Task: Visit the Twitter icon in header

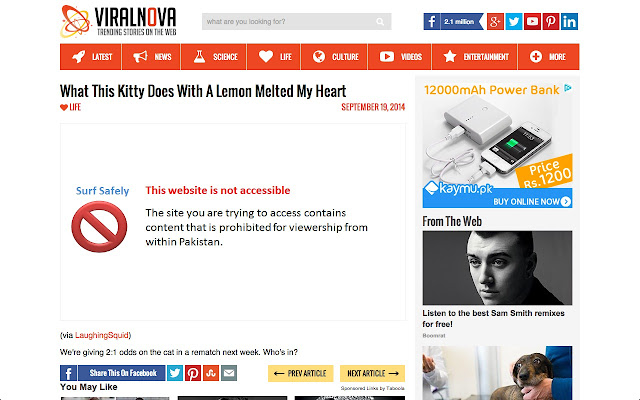Action: click(x=514, y=21)
